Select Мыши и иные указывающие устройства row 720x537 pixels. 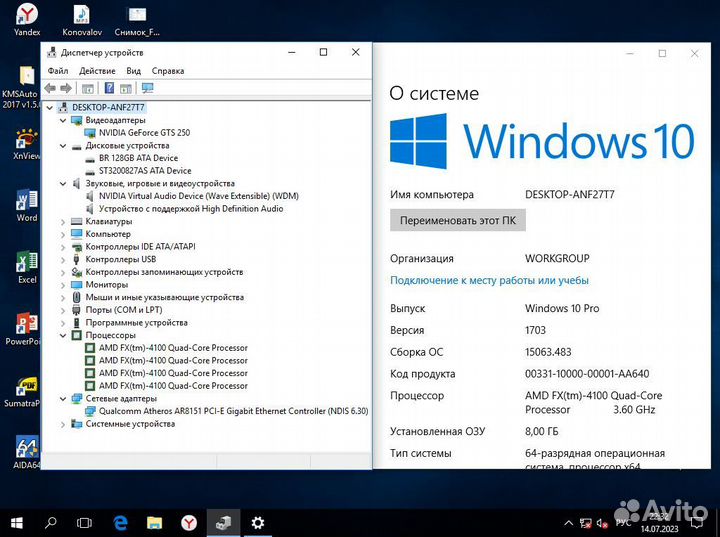(164, 298)
